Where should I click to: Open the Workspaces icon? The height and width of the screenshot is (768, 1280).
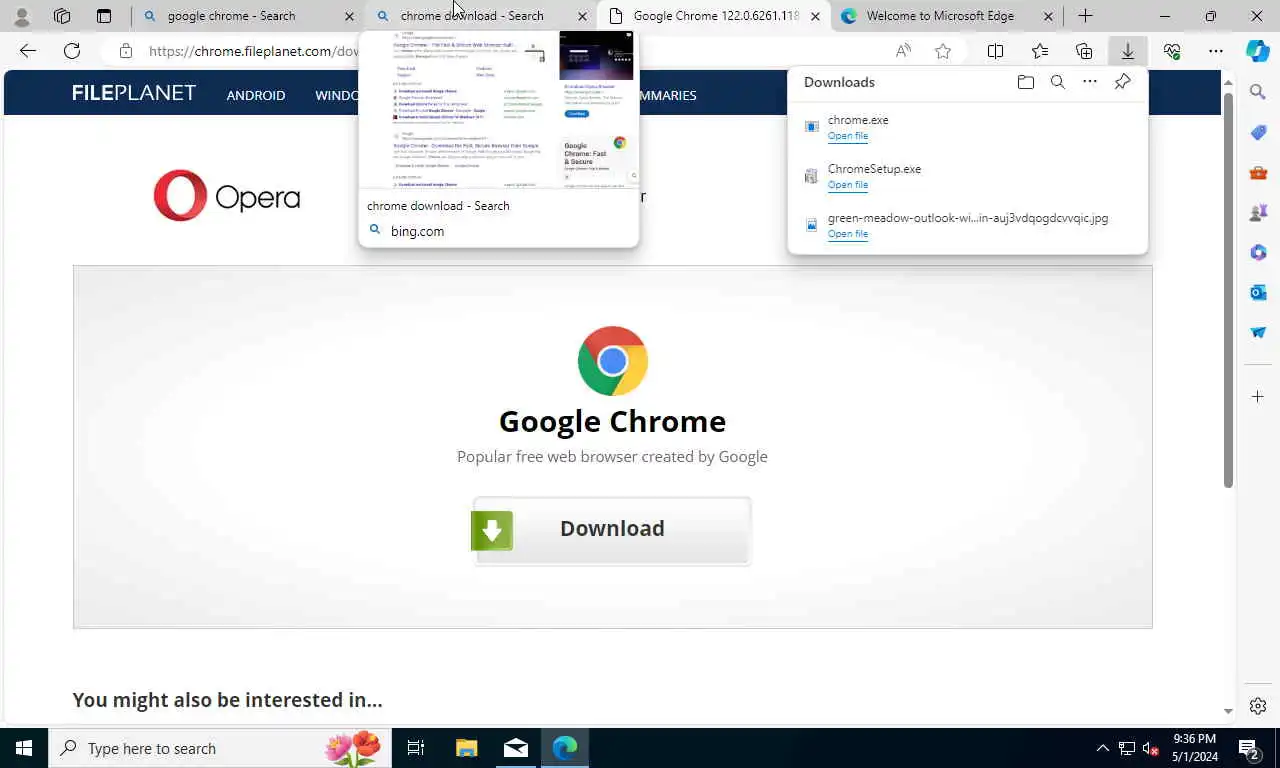[62, 16]
